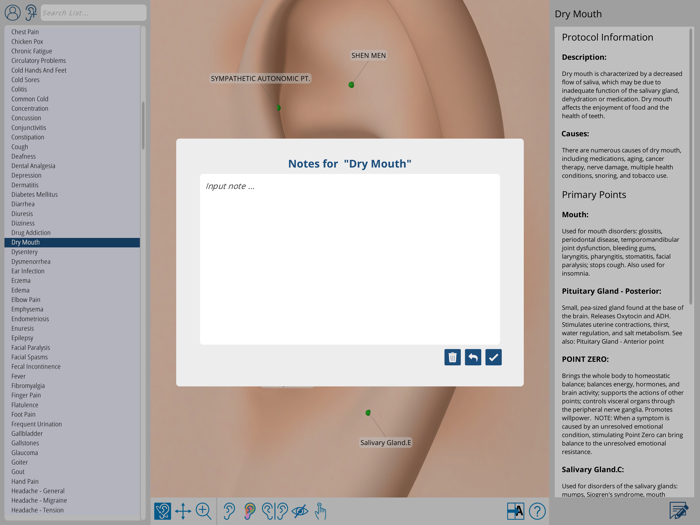The image size is (700, 525).
Task: Select Headache - Migraine from the list
Action: (38, 501)
